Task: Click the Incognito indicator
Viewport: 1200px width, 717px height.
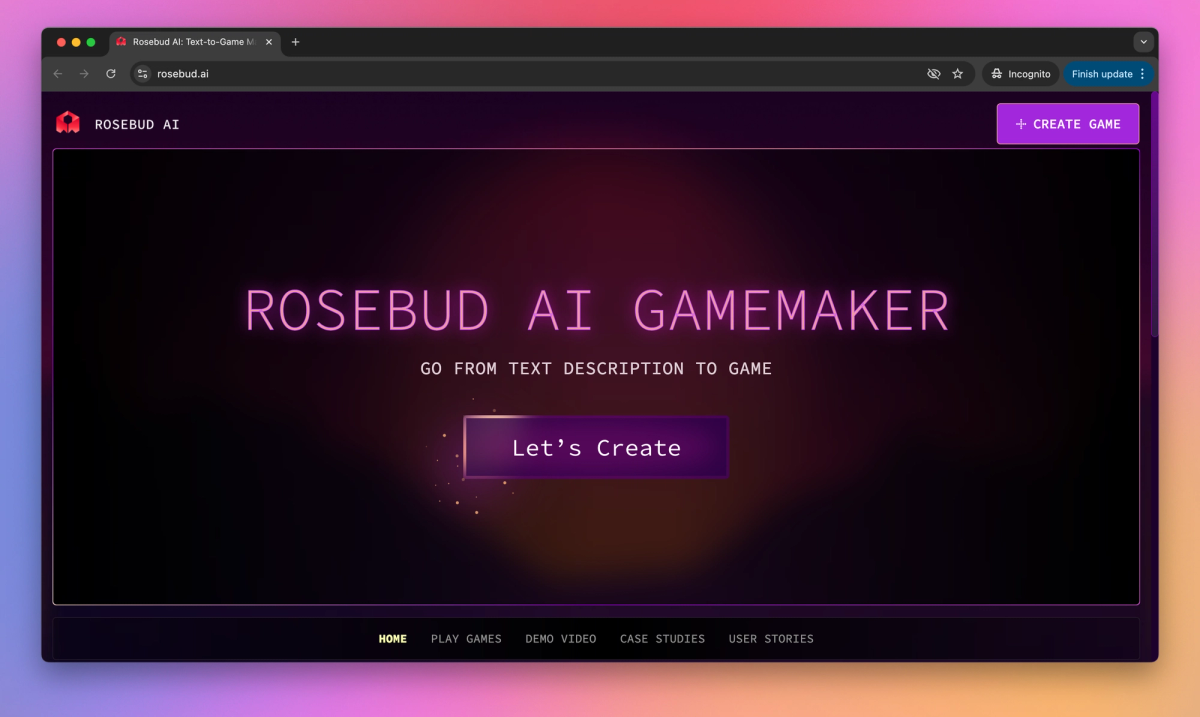Action: (1020, 74)
